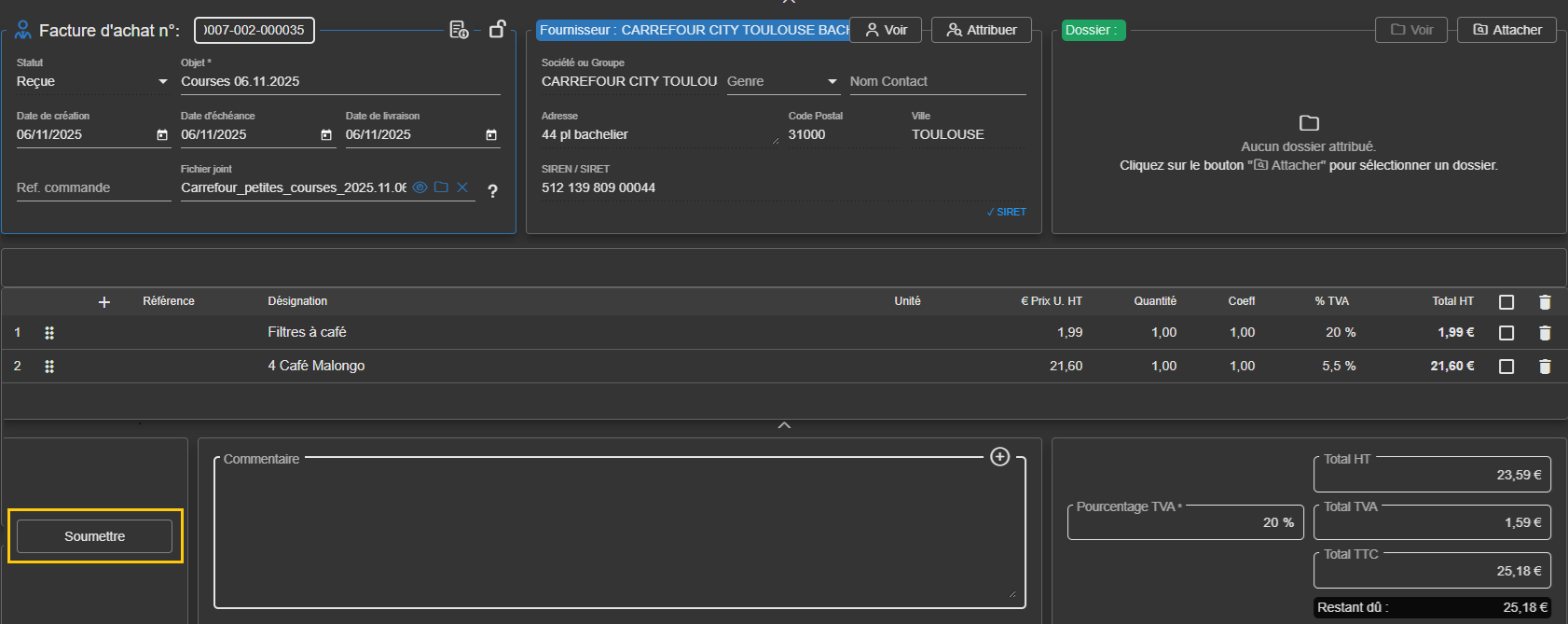1568x624 pixels.
Task: Preview the attached file with the eye icon
Action: click(x=420, y=187)
